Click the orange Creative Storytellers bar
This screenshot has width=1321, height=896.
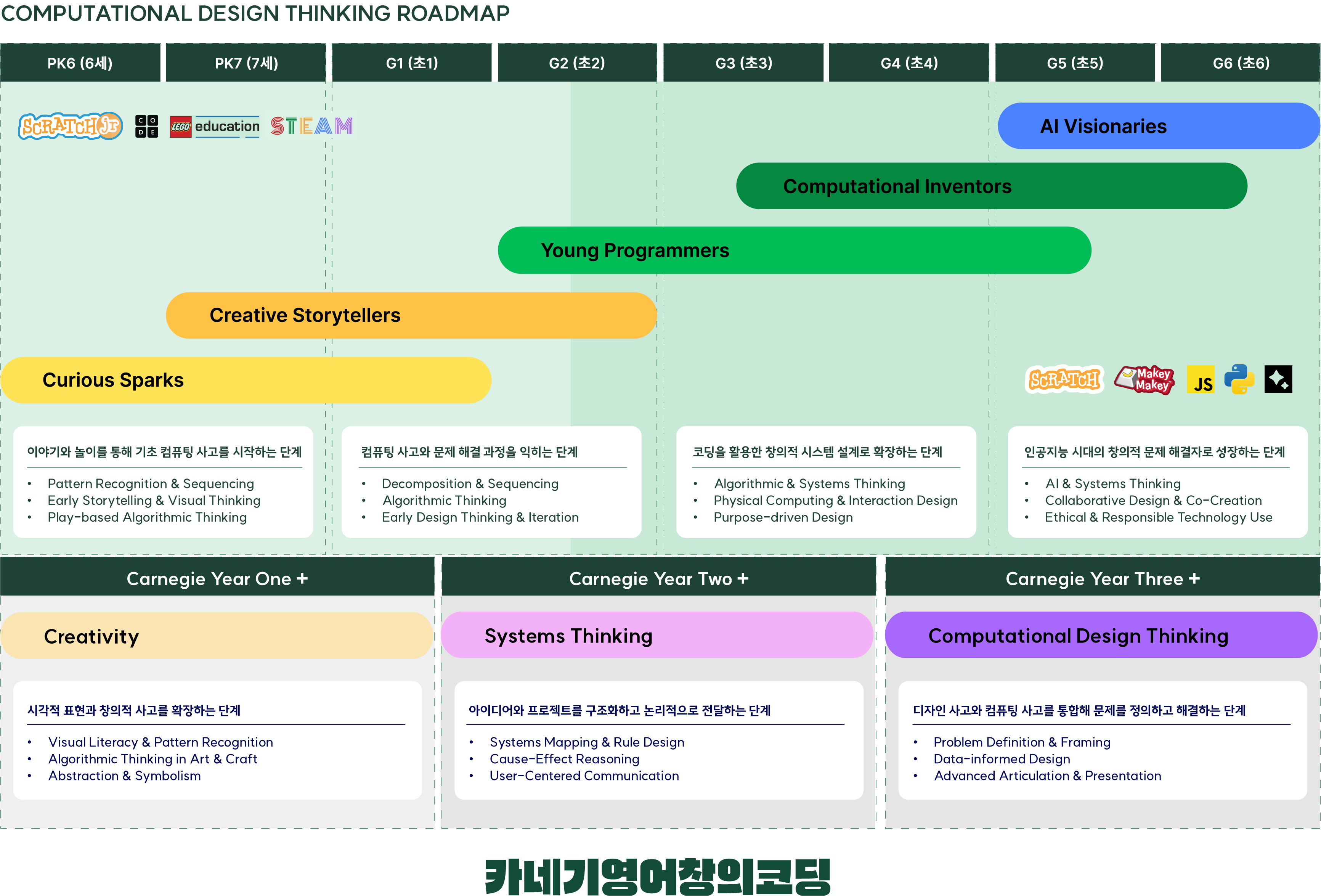411,316
